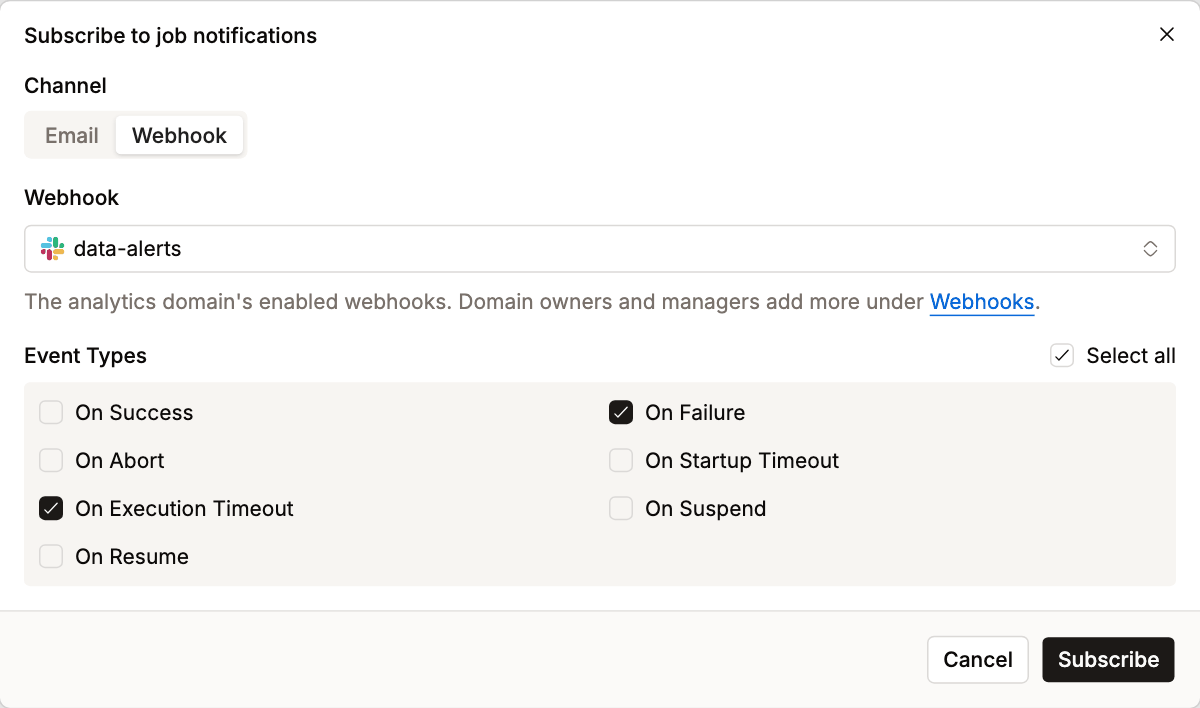Check the On Resume checkbox
This screenshot has width=1200, height=708.
click(x=51, y=557)
